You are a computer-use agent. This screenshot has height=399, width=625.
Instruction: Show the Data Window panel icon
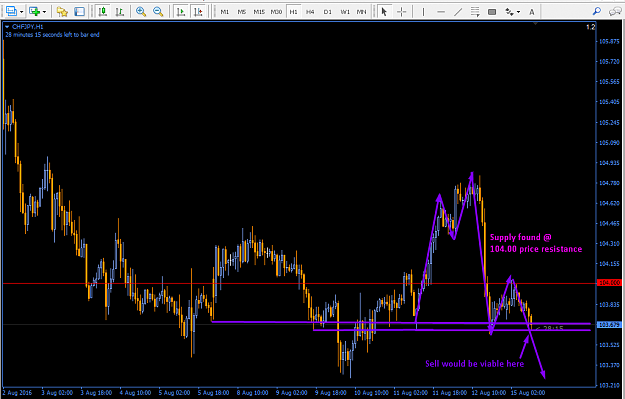(80, 12)
